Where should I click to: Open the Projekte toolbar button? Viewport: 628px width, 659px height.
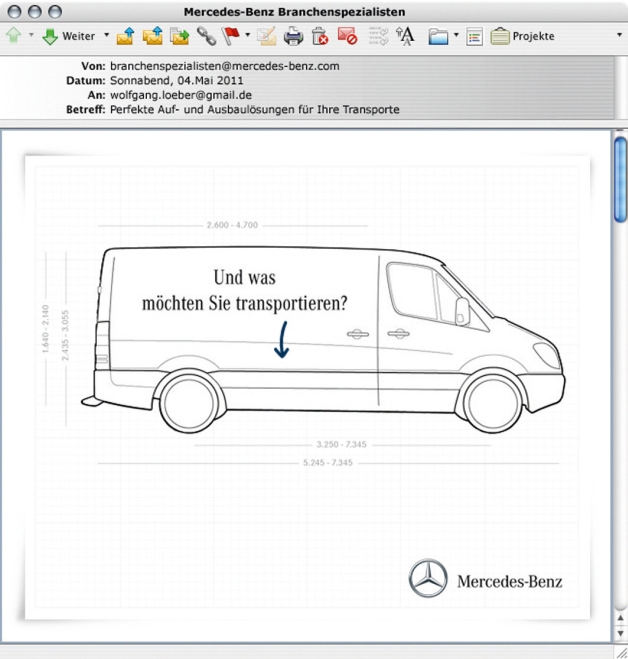pyautogui.click(x=522, y=36)
